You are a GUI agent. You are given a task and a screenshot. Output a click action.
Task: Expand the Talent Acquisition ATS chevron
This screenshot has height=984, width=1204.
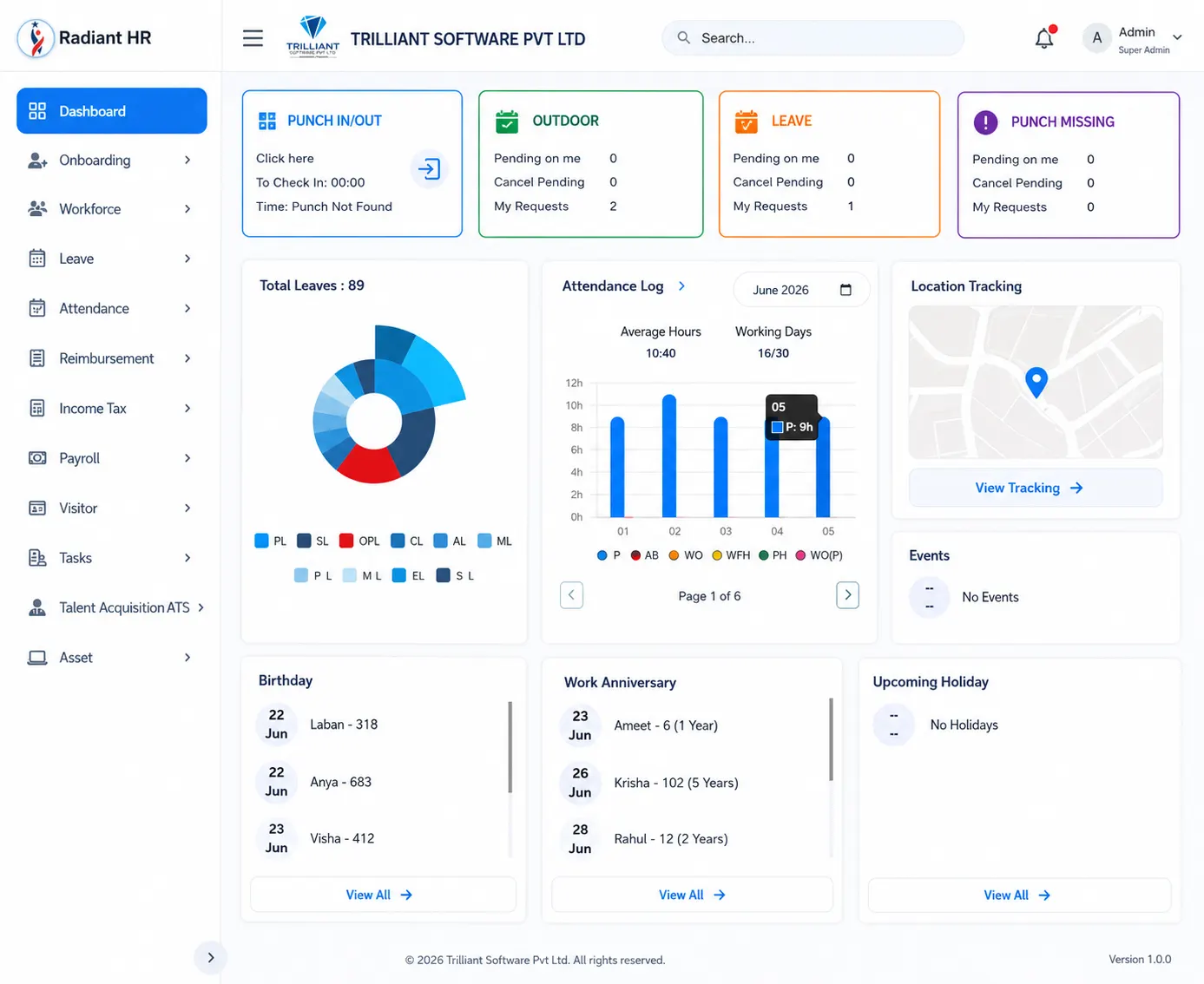[201, 607]
